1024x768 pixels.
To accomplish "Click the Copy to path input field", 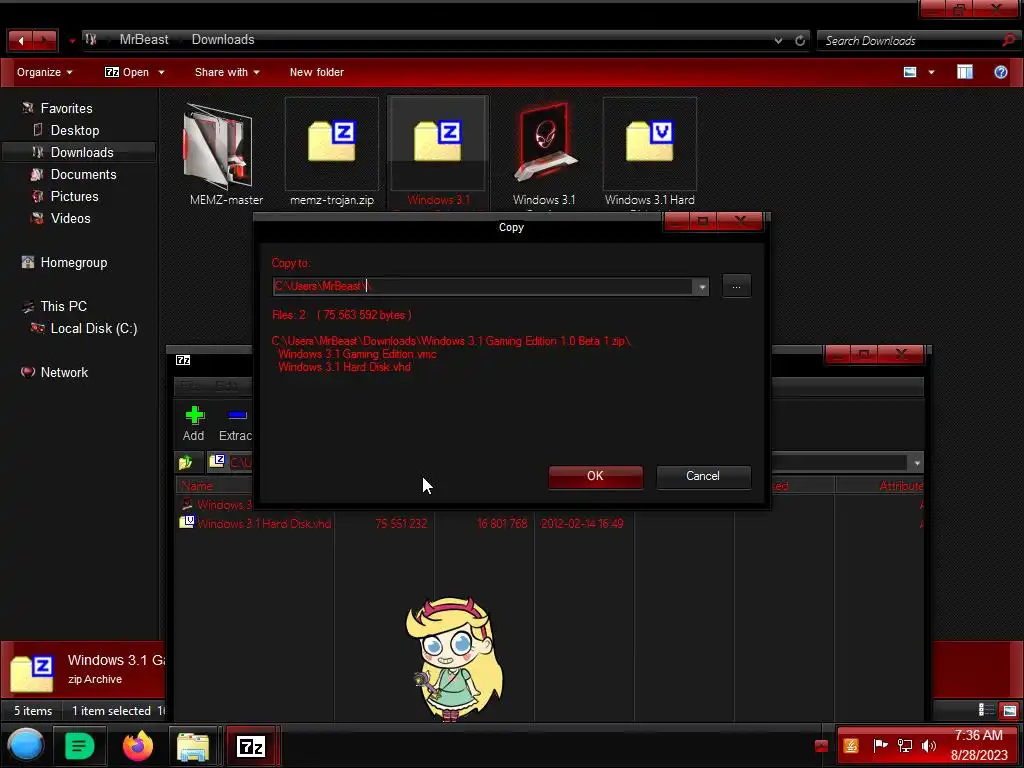I will pyautogui.click(x=483, y=286).
